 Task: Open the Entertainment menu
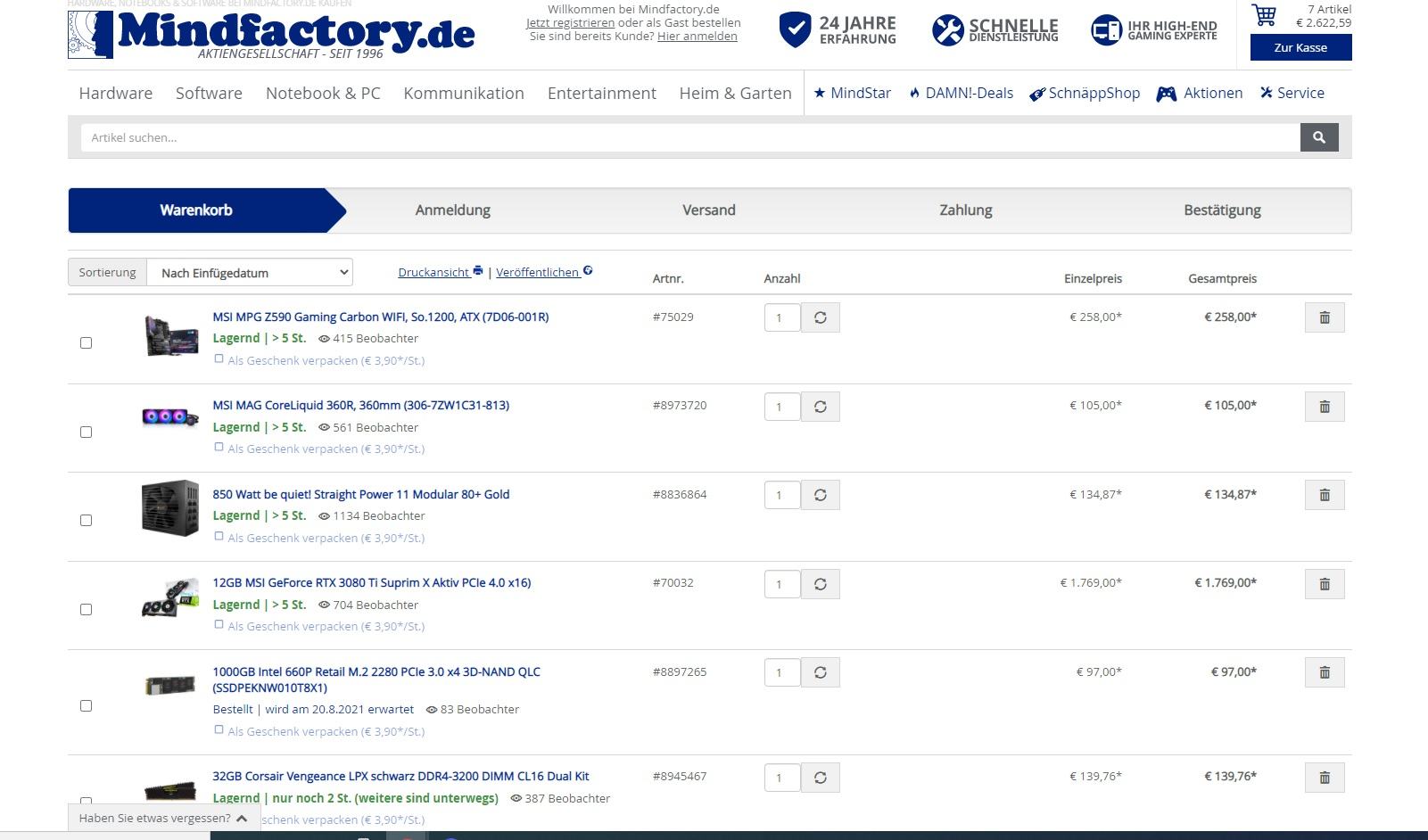(x=602, y=93)
